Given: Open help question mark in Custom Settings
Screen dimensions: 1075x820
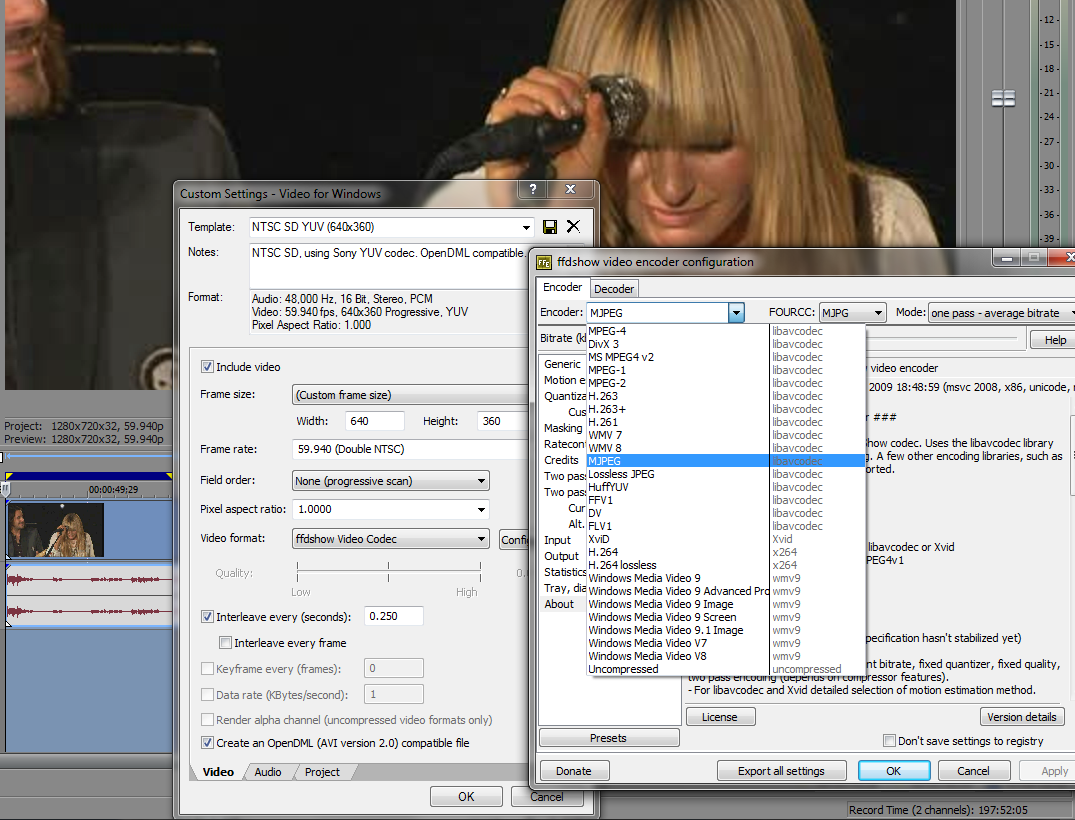Looking at the screenshot, I should pos(533,189).
